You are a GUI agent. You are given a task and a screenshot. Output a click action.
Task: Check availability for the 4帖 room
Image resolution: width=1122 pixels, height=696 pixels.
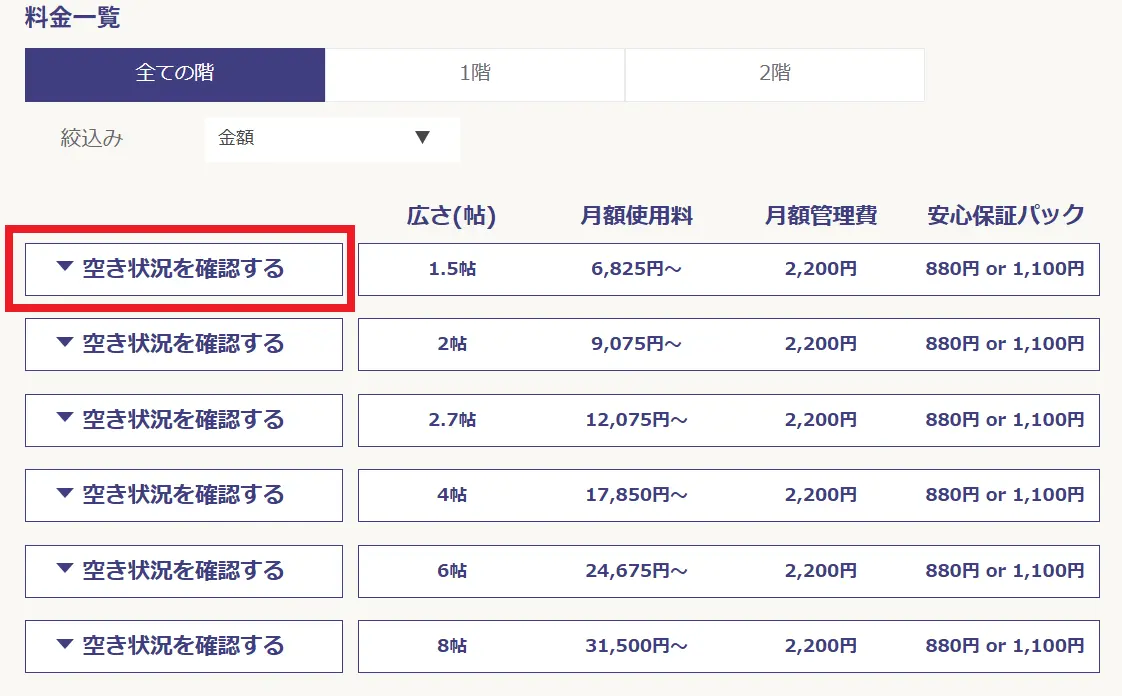tap(184, 495)
